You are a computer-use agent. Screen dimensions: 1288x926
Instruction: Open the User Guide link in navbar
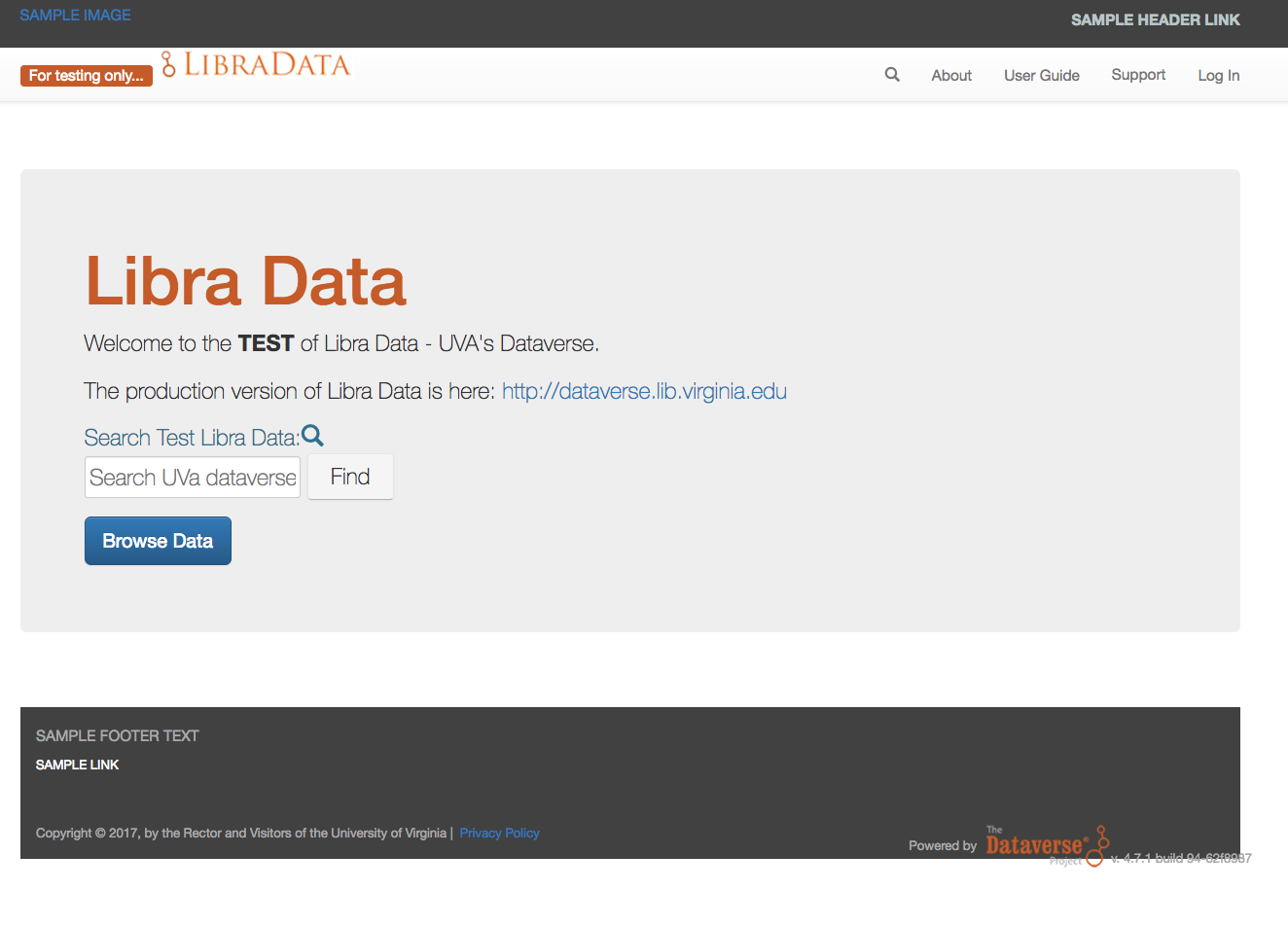(1042, 76)
